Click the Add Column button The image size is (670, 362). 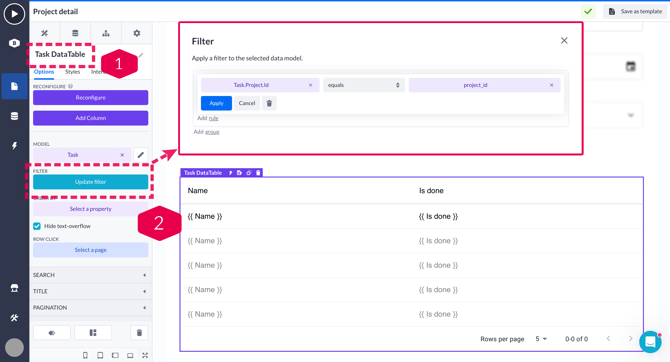point(91,118)
